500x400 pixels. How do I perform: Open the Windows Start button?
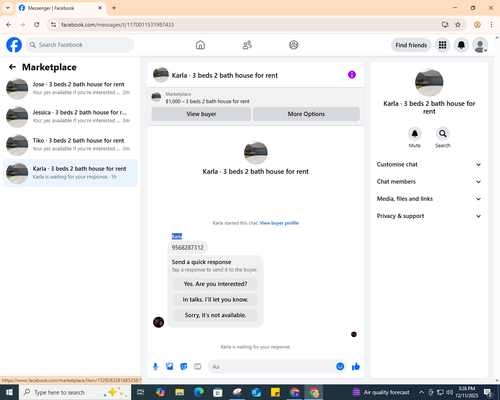coord(9,392)
